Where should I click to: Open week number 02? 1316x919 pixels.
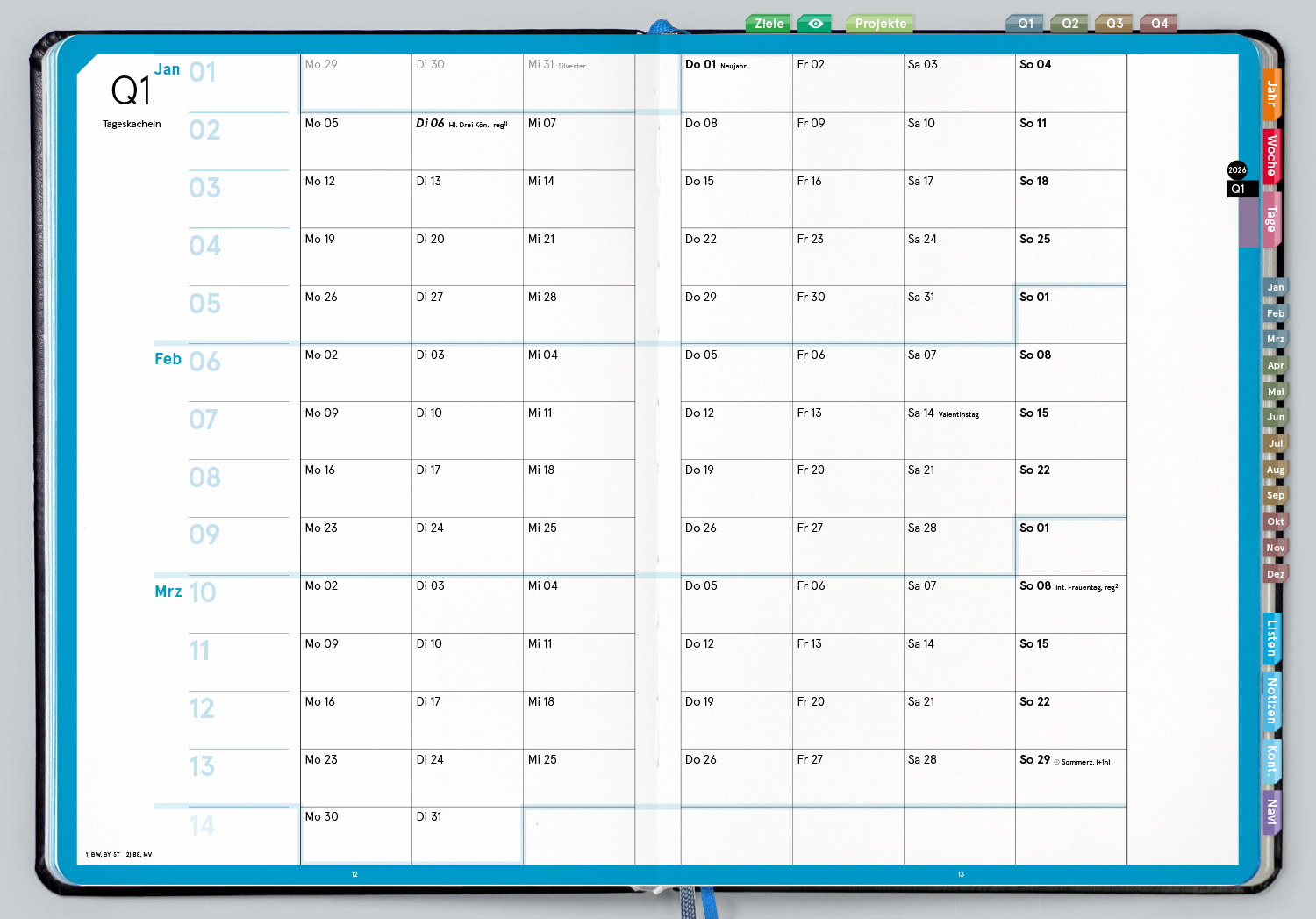[x=204, y=130]
